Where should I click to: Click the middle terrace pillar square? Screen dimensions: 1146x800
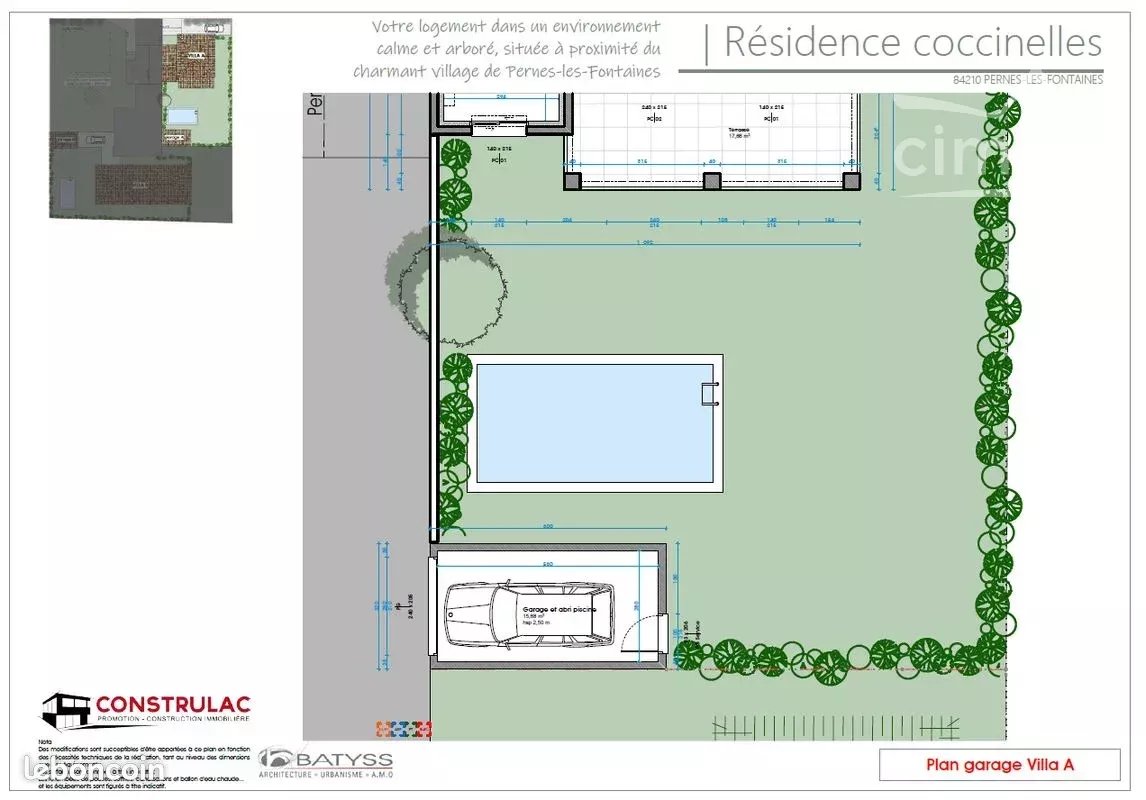(711, 182)
